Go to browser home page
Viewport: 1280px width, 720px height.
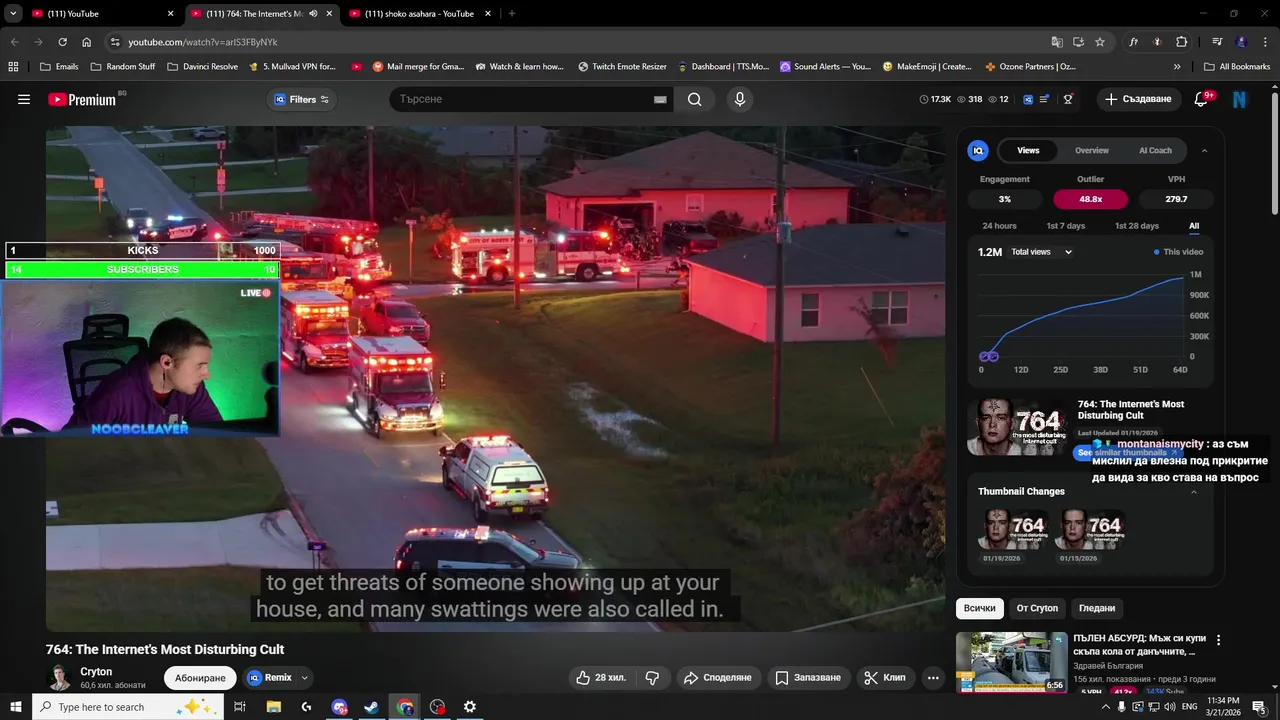tap(87, 42)
